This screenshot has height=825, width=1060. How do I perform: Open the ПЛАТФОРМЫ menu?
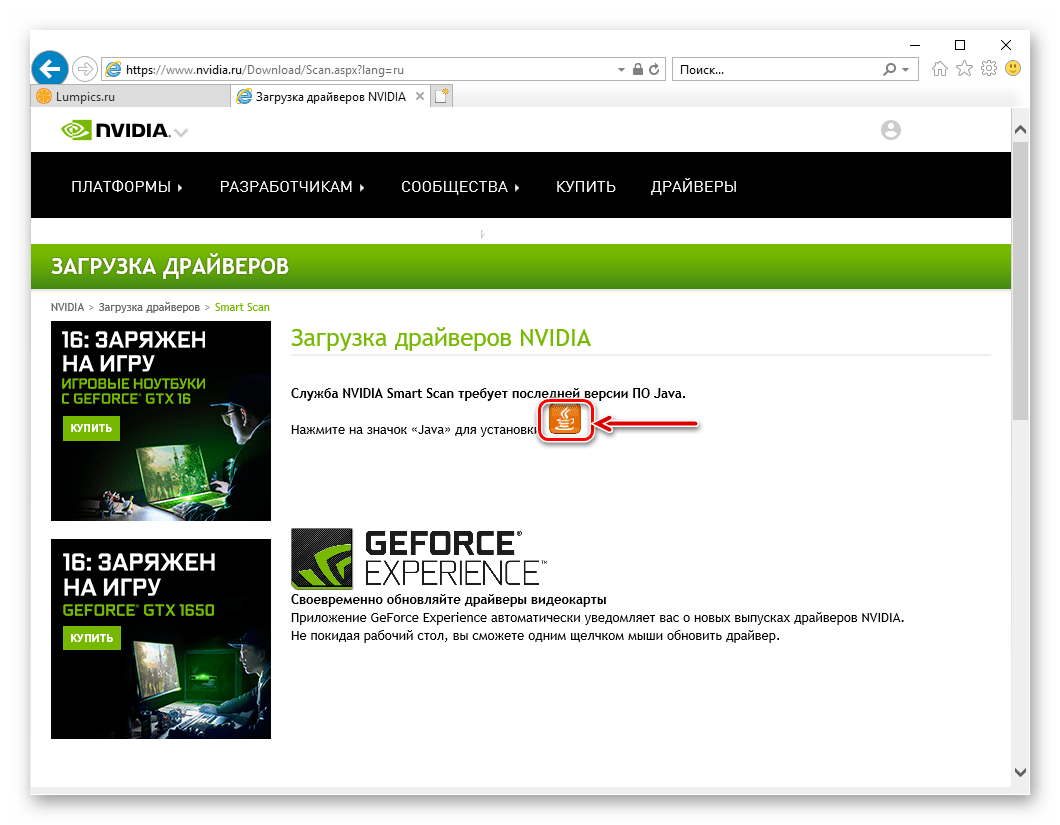[126, 187]
